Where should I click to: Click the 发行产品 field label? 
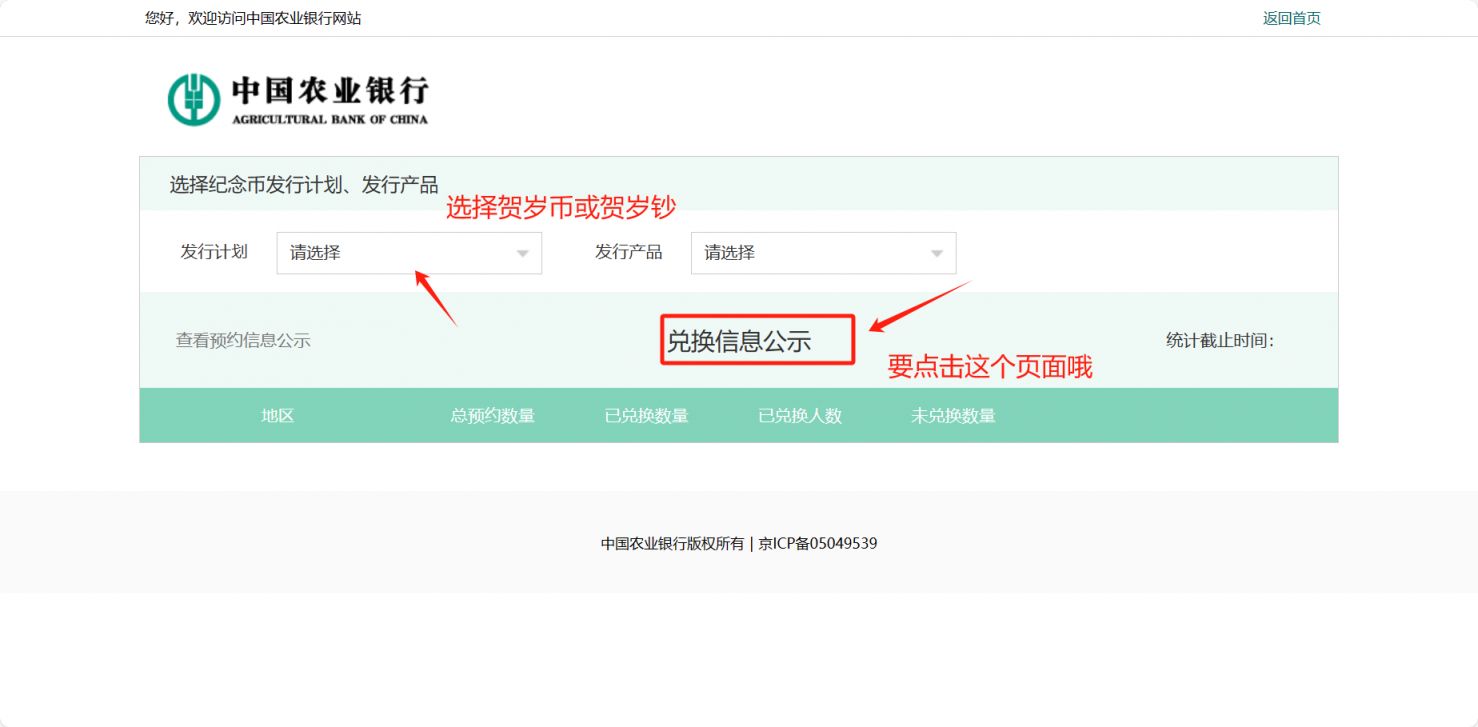(629, 252)
